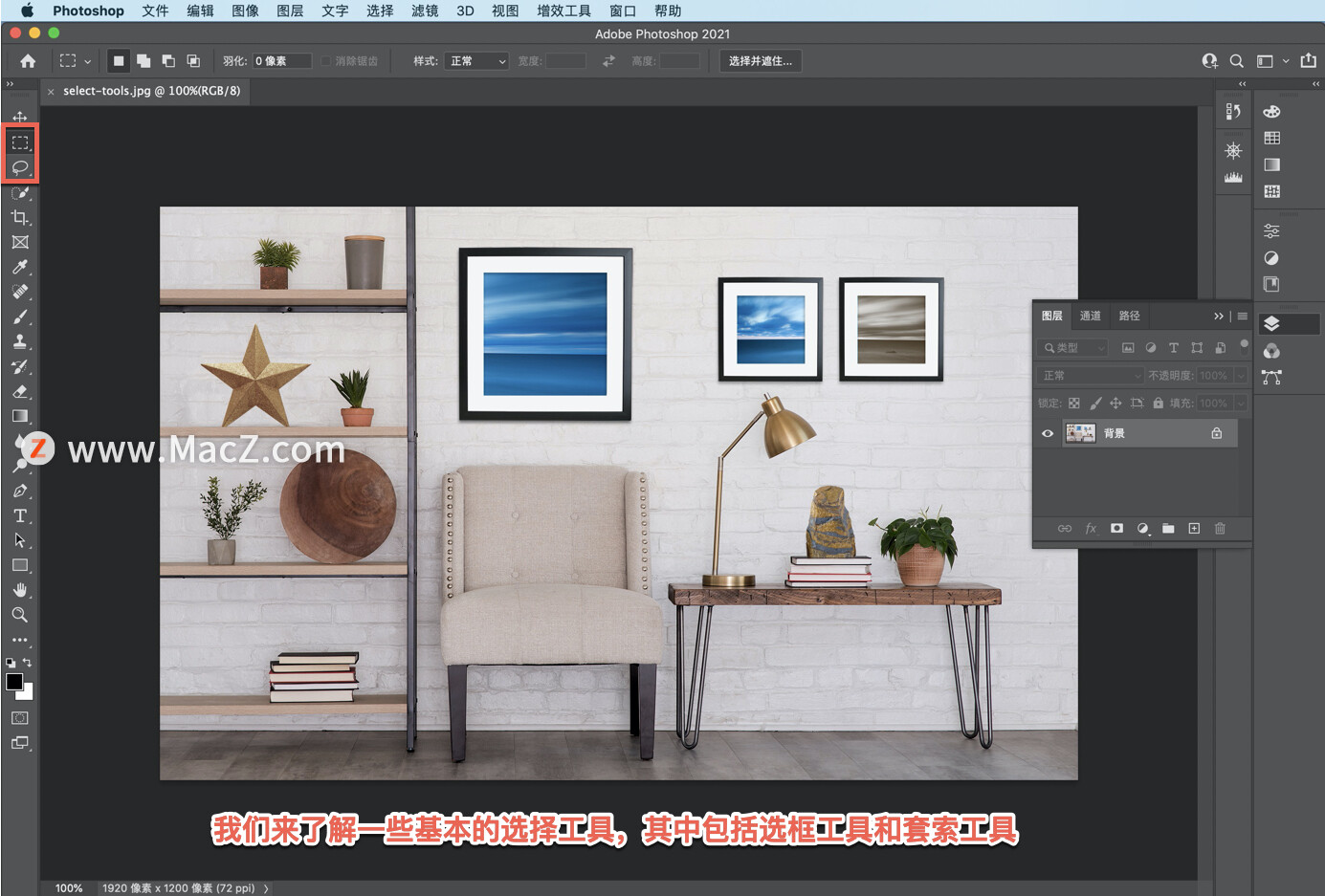Screen dimensions: 1325x896
Task: Swap width and height values icon
Action: pos(608,61)
